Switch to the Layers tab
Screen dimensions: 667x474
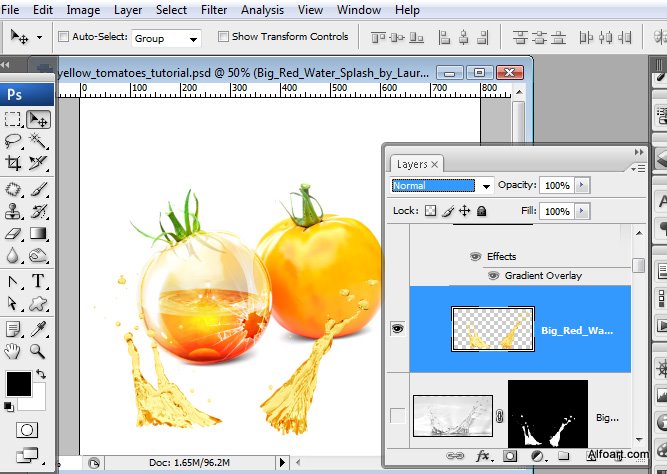(x=411, y=164)
